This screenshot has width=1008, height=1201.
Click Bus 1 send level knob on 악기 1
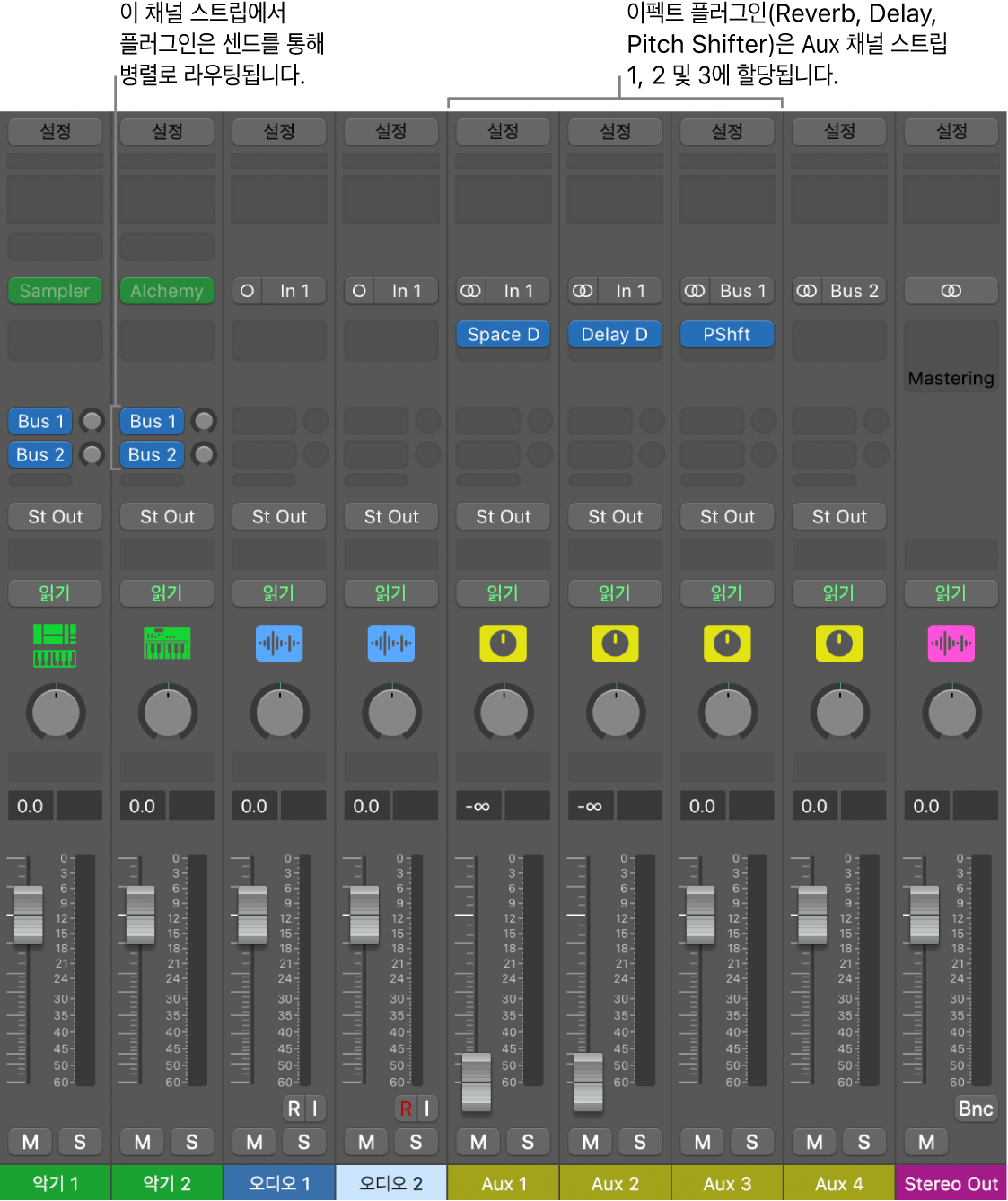[x=92, y=421]
